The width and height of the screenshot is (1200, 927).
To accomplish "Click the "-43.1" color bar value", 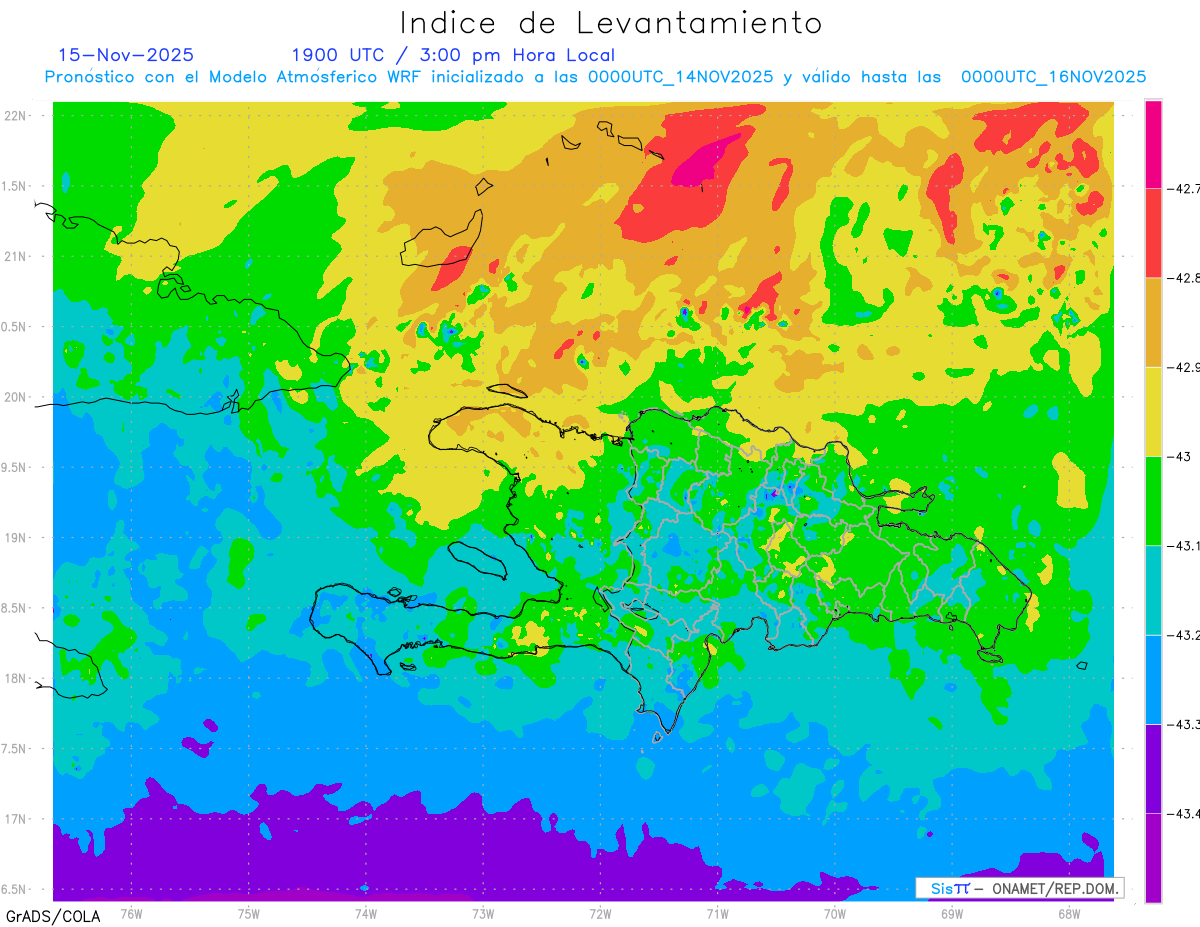I will pyautogui.click(x=1182, y=545).
